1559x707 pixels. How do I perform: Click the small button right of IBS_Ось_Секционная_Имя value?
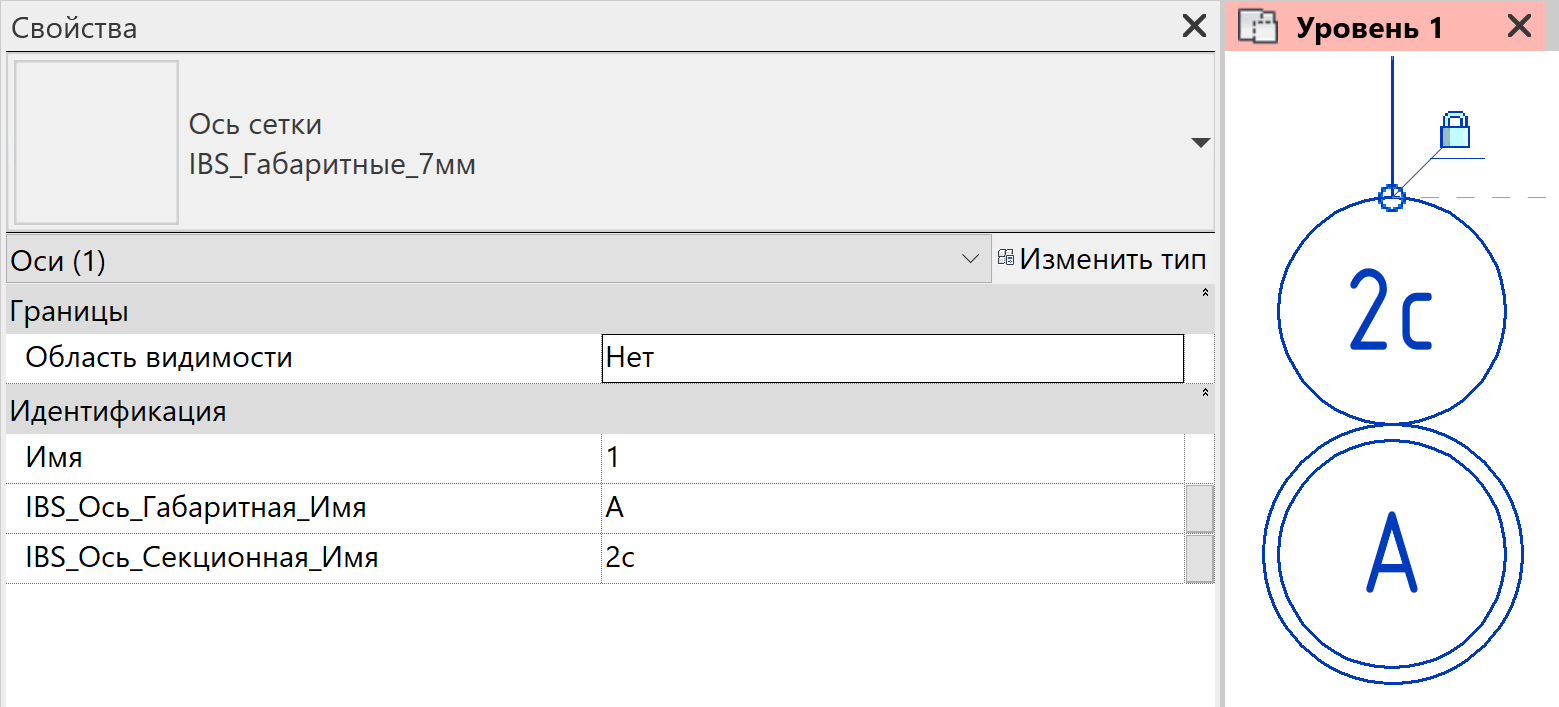tap(1199, 558)
